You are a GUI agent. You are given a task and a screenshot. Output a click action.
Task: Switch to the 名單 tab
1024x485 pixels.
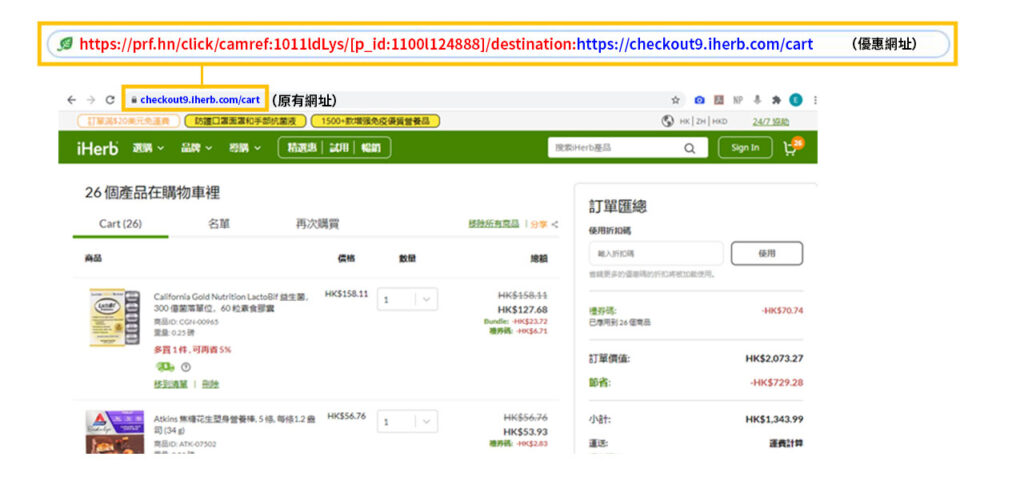click(219, 224)
